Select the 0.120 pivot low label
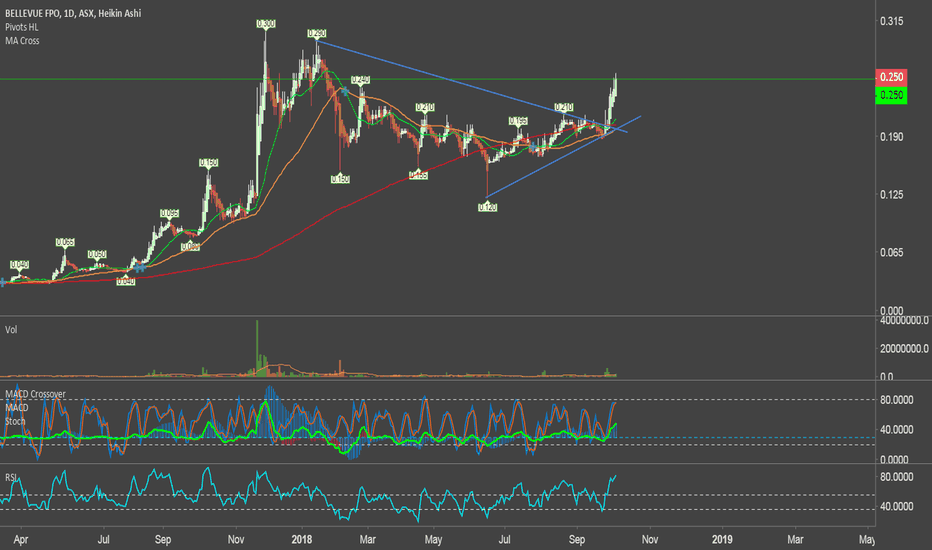This screenshot has width=932, height=550. (x=487, y=207)
